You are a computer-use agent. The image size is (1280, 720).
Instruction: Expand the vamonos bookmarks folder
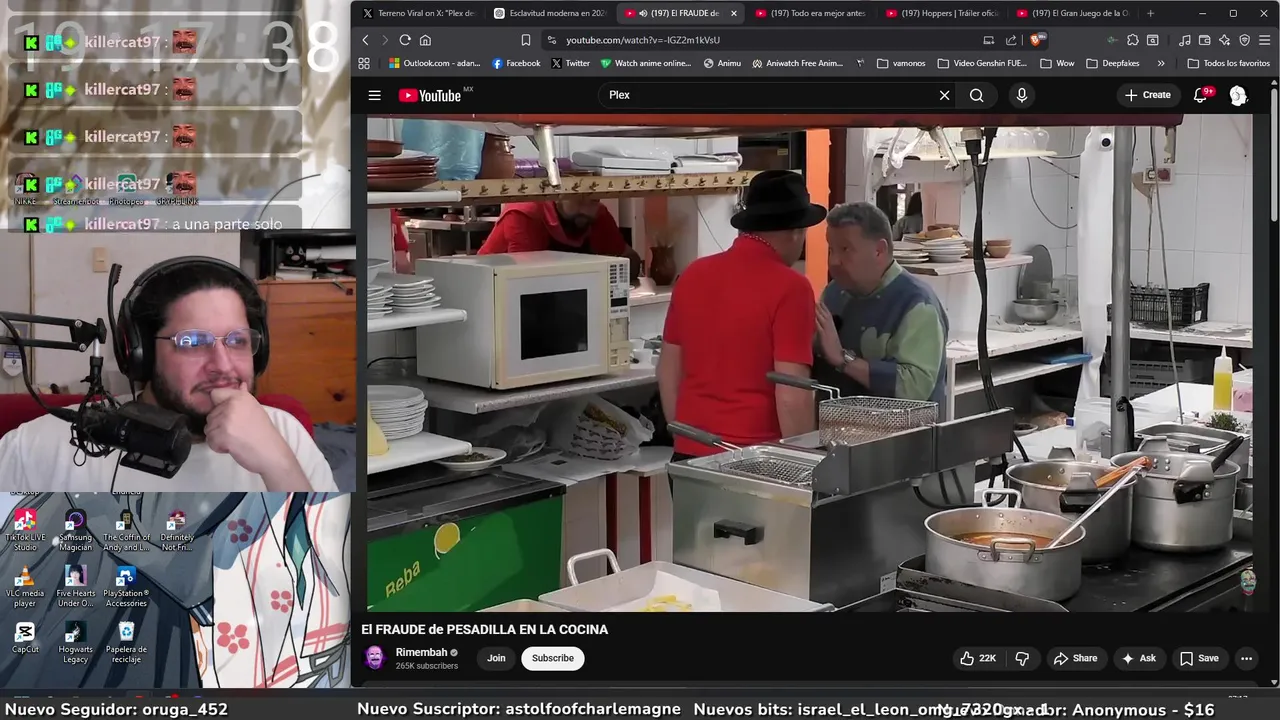901,63
